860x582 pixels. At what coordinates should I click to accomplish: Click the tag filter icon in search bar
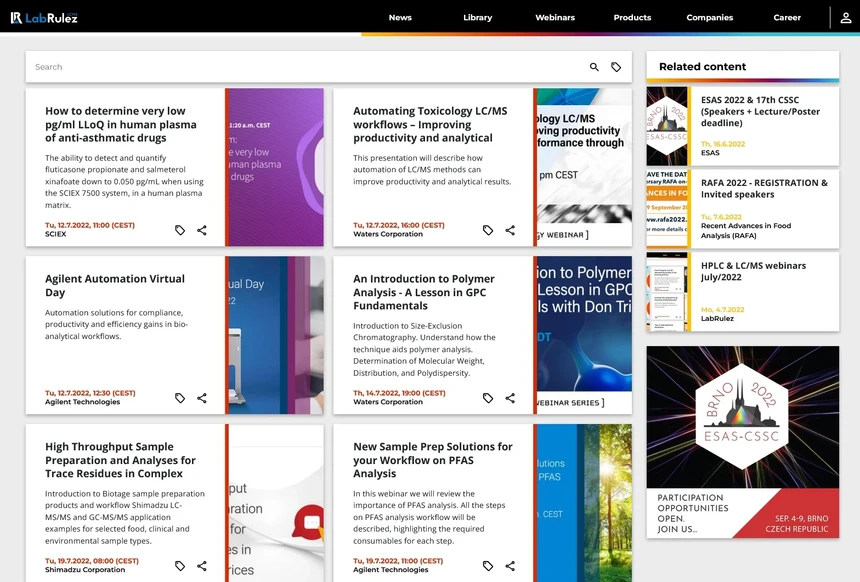[x=616, y=67]
